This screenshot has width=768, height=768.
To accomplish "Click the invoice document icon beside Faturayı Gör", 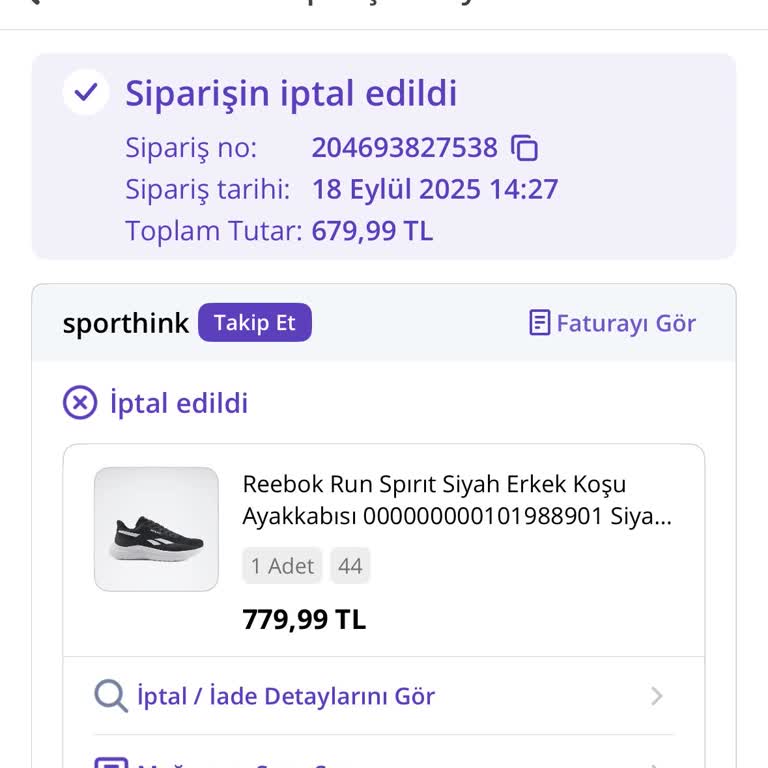I will tap(540, 323).
